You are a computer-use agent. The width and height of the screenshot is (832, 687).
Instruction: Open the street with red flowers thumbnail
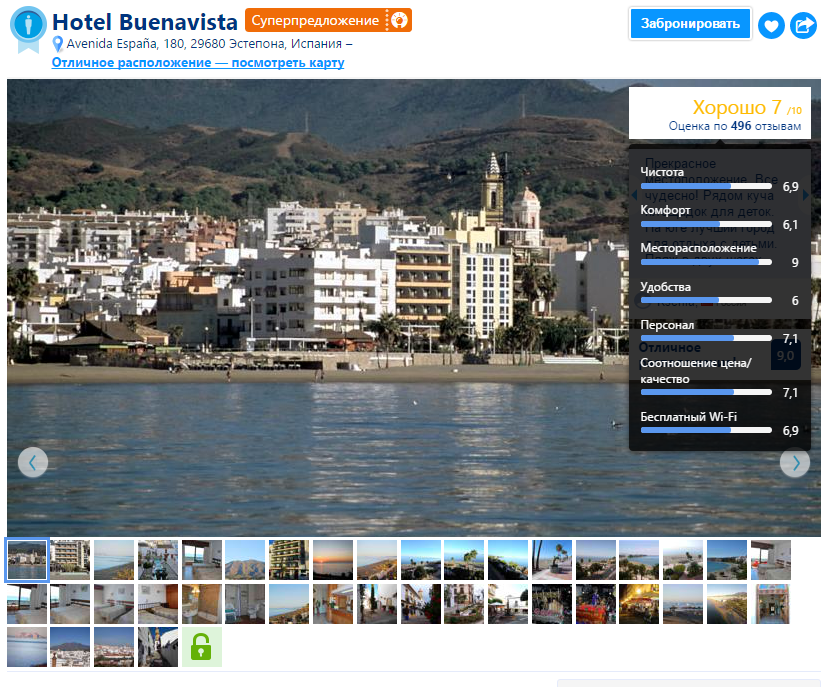tap(421, 604)
